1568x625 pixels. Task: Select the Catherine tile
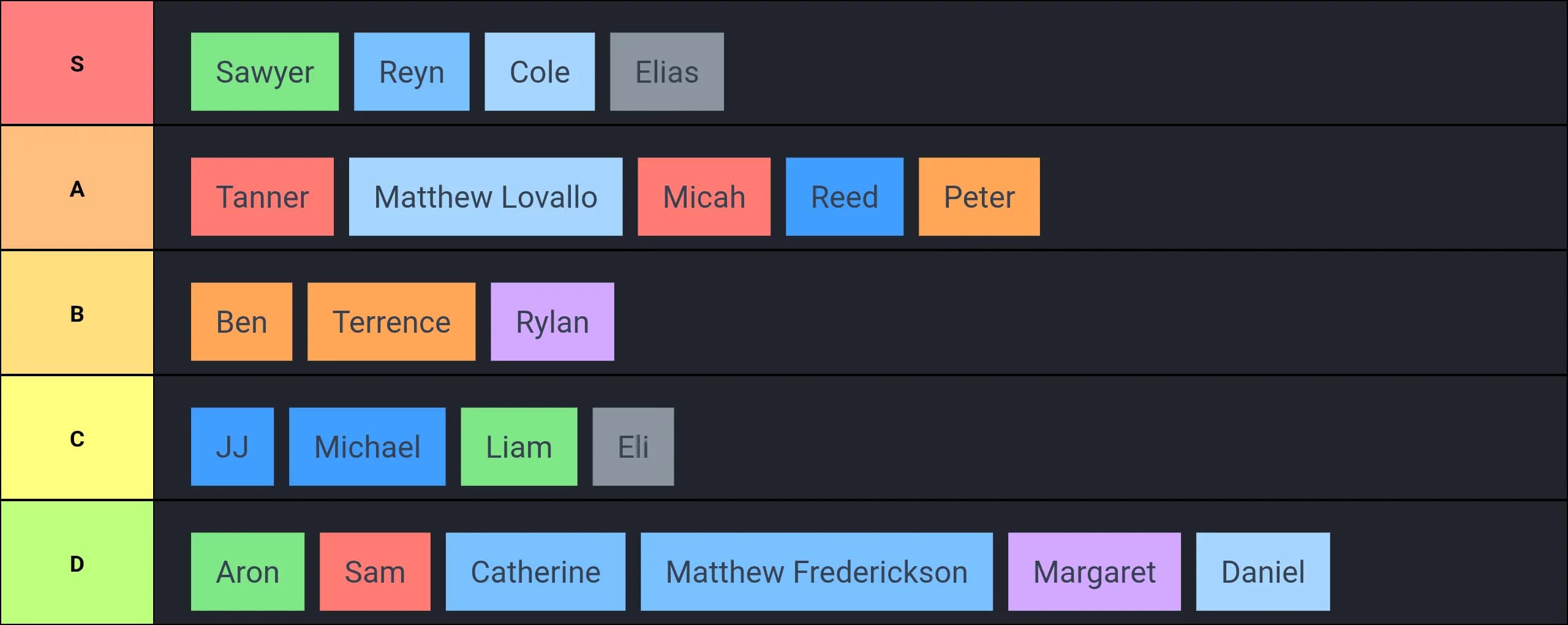(x=535, y=572)
